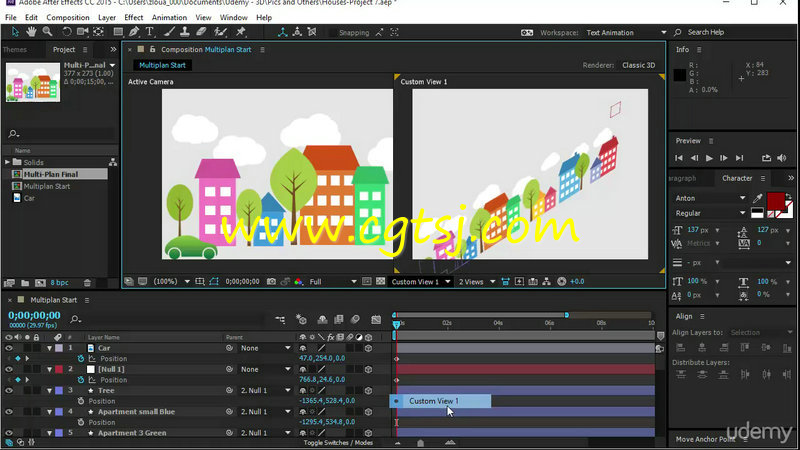Image resolution: width=800 pixels, height=450 pixels.
Task: Click the Custom View 1 tooltip item
Action: click(440, 401)
